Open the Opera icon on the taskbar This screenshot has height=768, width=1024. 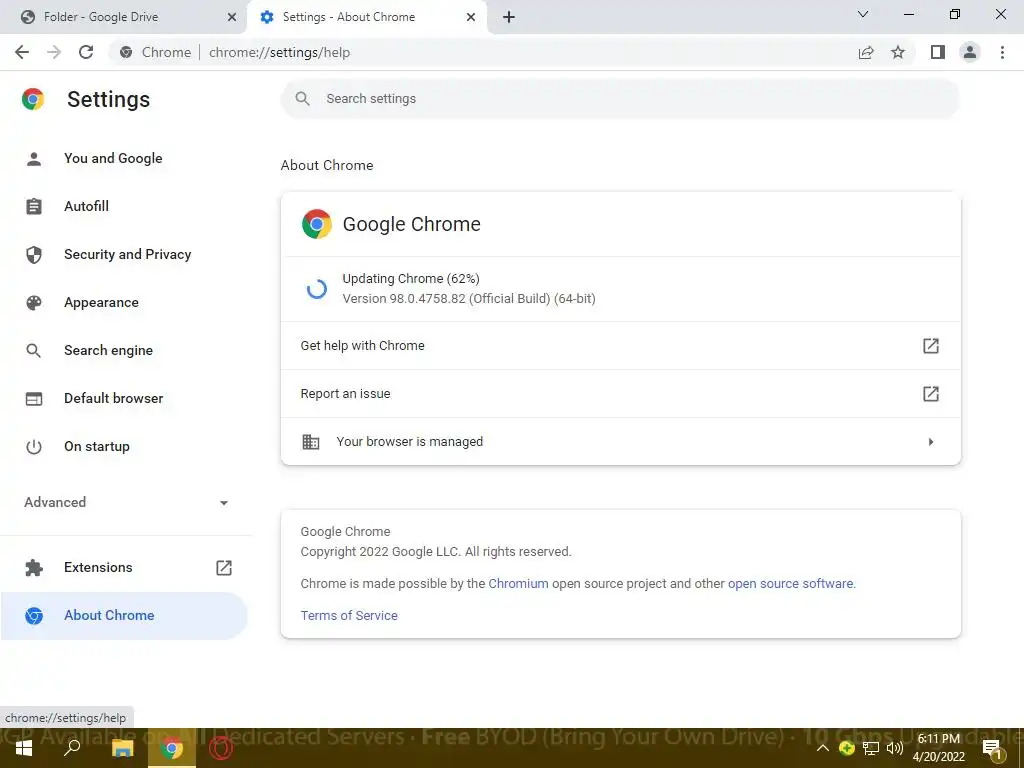click(221, 748)
